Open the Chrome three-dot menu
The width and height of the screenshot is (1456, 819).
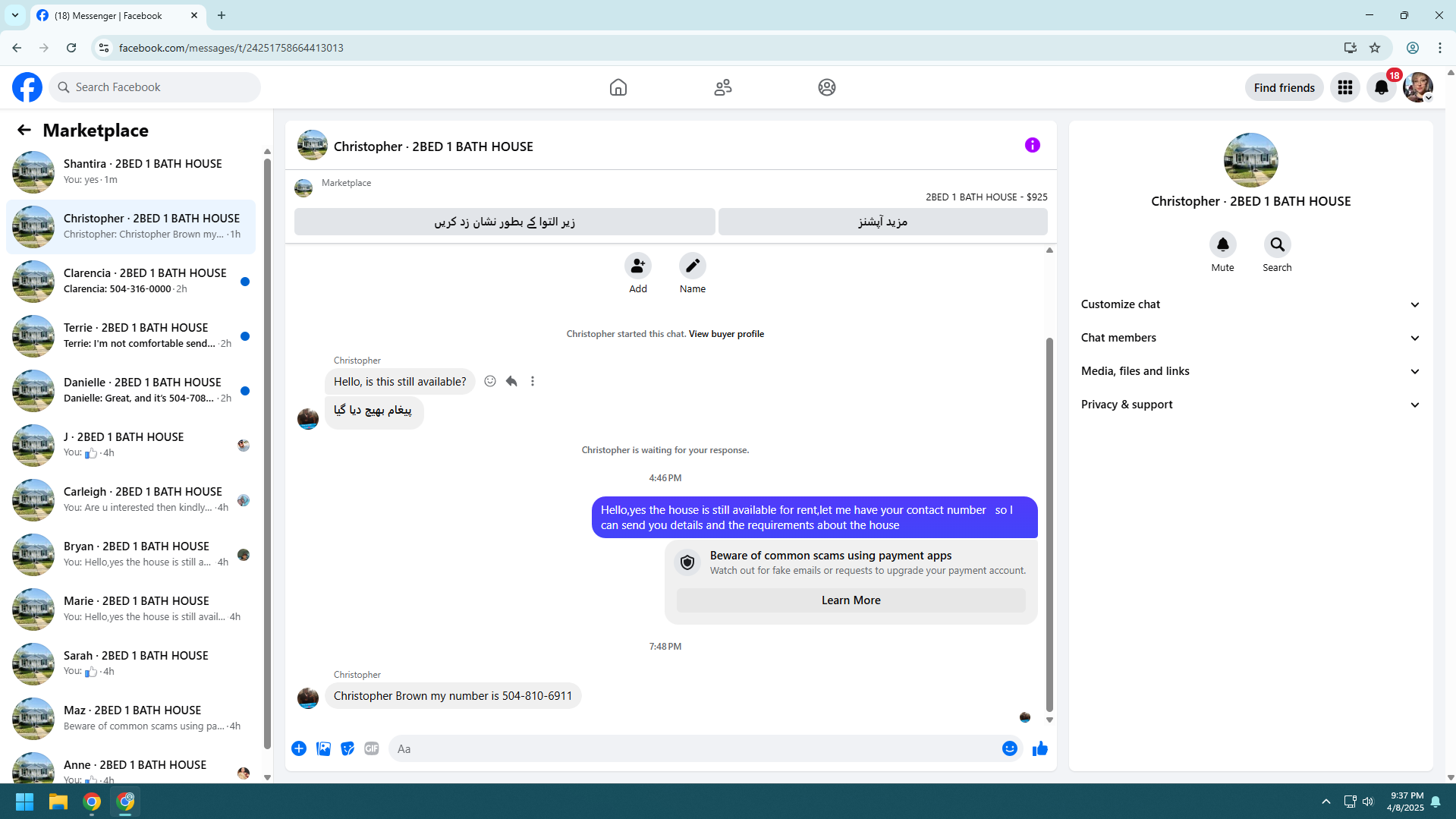coord(1440,48)
